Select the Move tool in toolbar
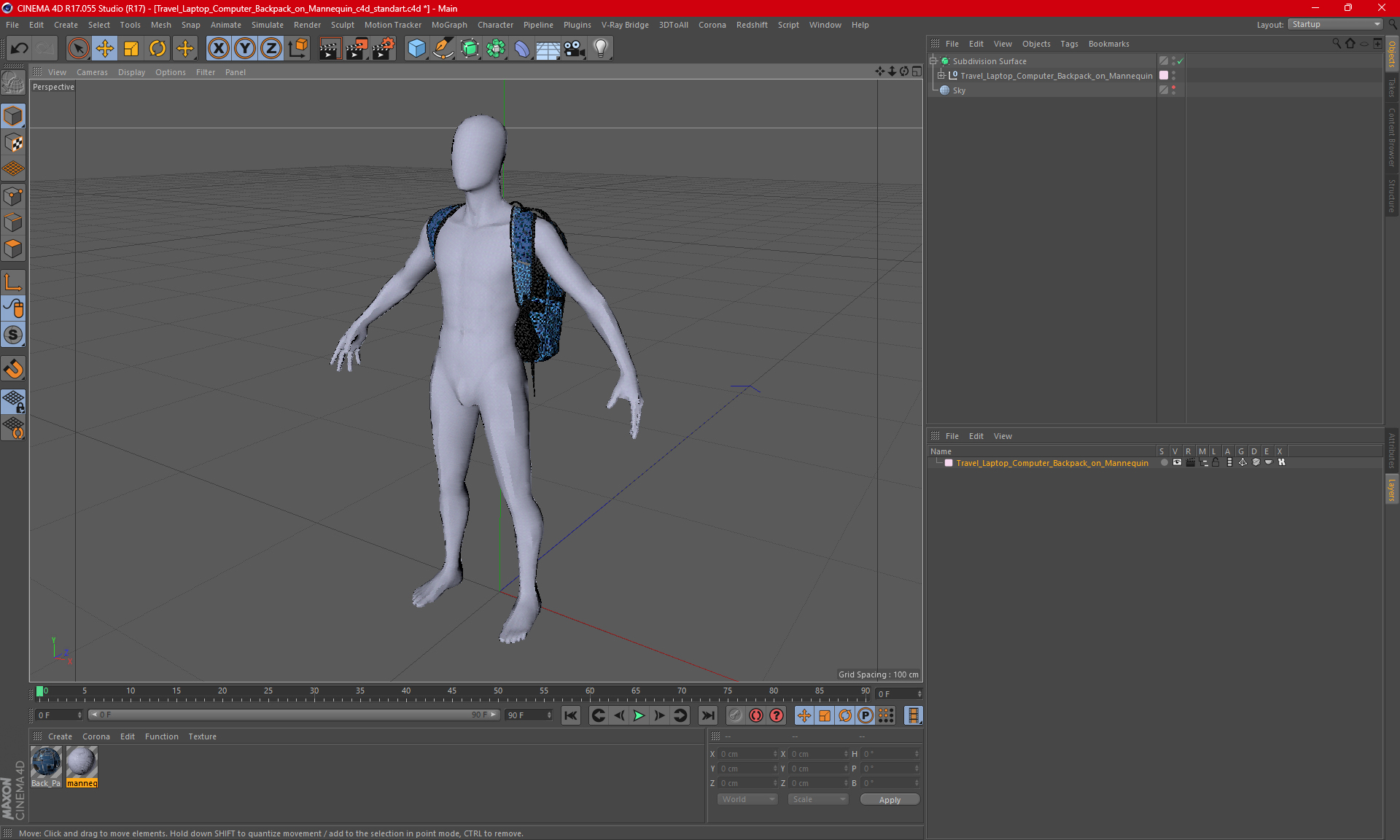 (105, 49)
